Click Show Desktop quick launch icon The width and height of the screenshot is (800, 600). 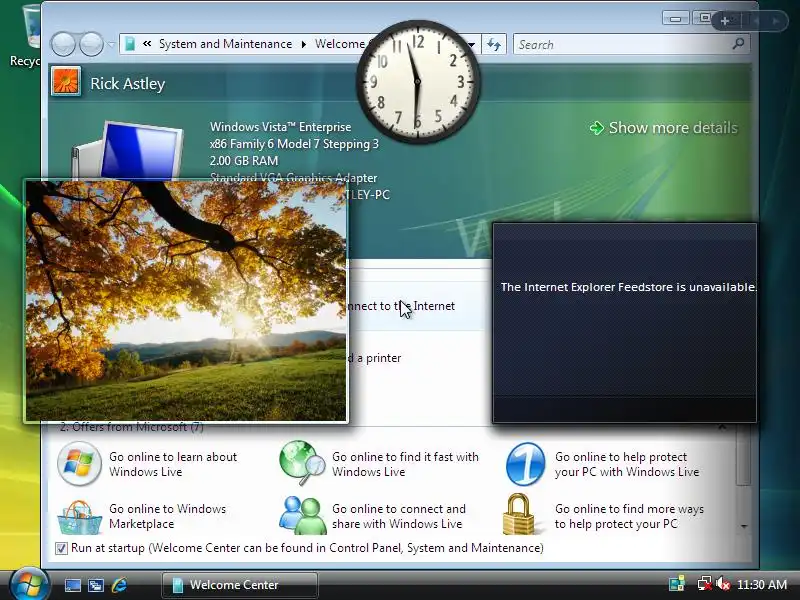[x=72, y=585]
